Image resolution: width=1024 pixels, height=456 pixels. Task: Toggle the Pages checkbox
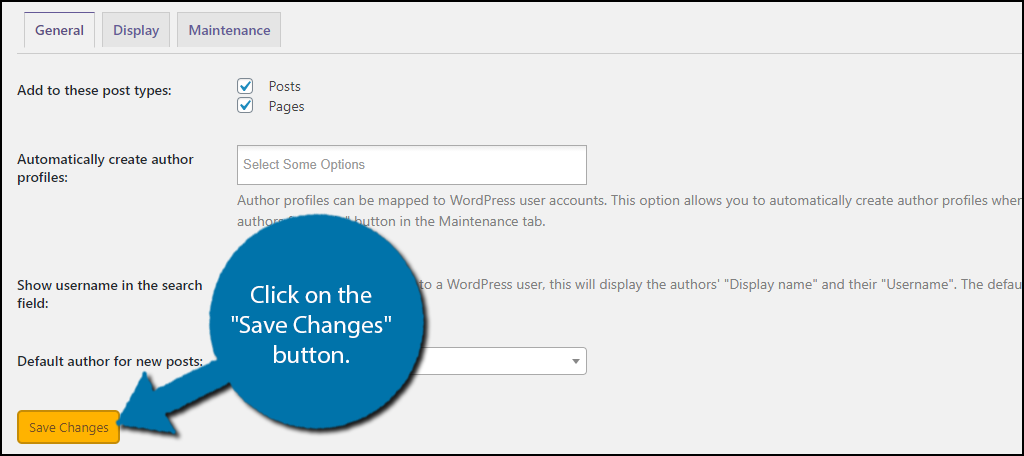pyautogui.click(x=245, y=106)
